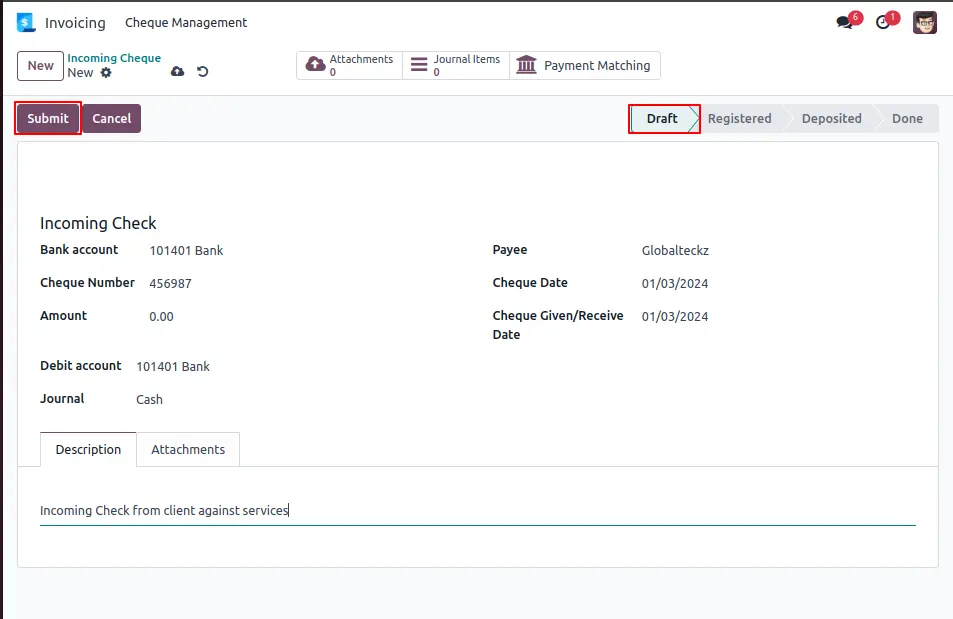Click the Cheque Given/Receive Date label
This screenshot has width=953, height=619.
(558, 325)
